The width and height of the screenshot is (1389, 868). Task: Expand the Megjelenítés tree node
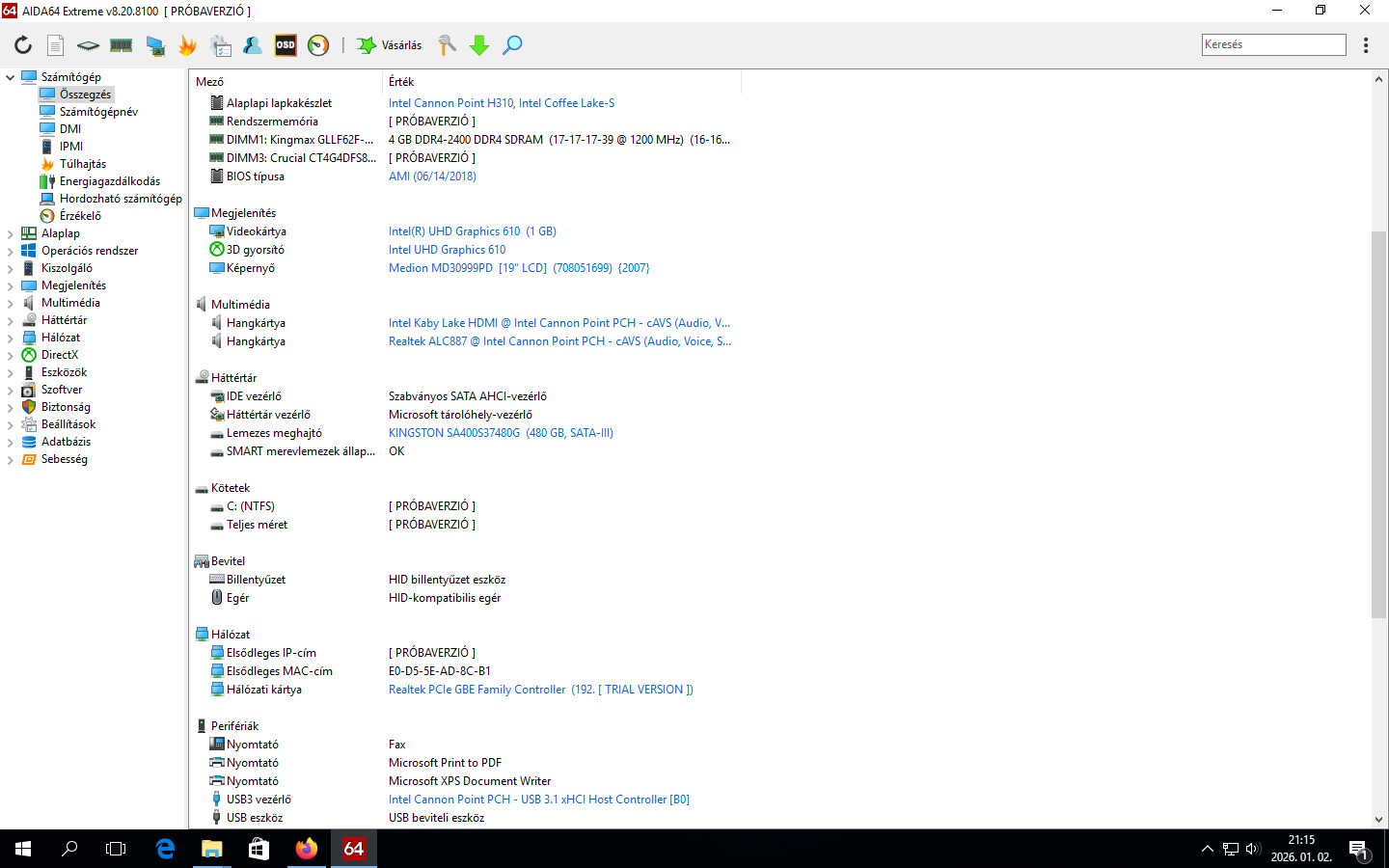pyautogui.click(x=11, y=285)
